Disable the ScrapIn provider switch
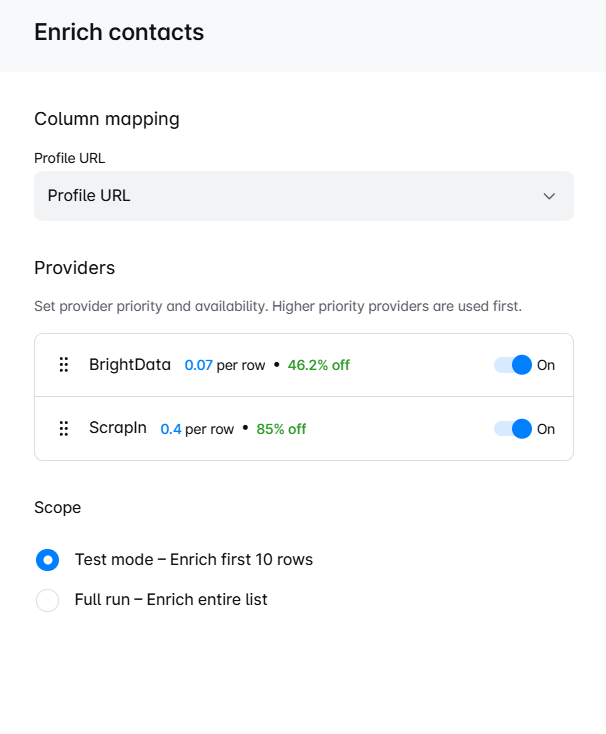The image size is (606, 734). 513,429
